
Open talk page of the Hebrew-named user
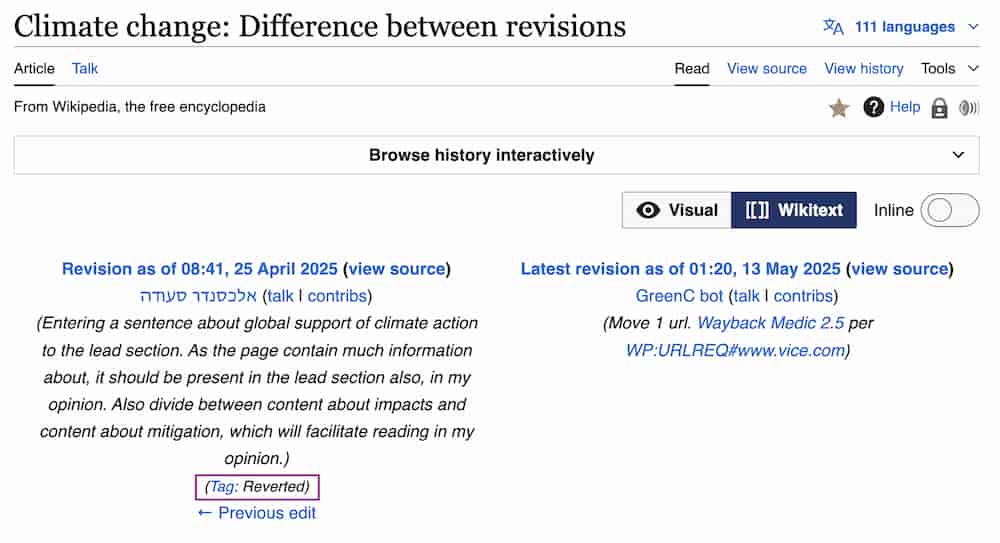coord(281,296)
